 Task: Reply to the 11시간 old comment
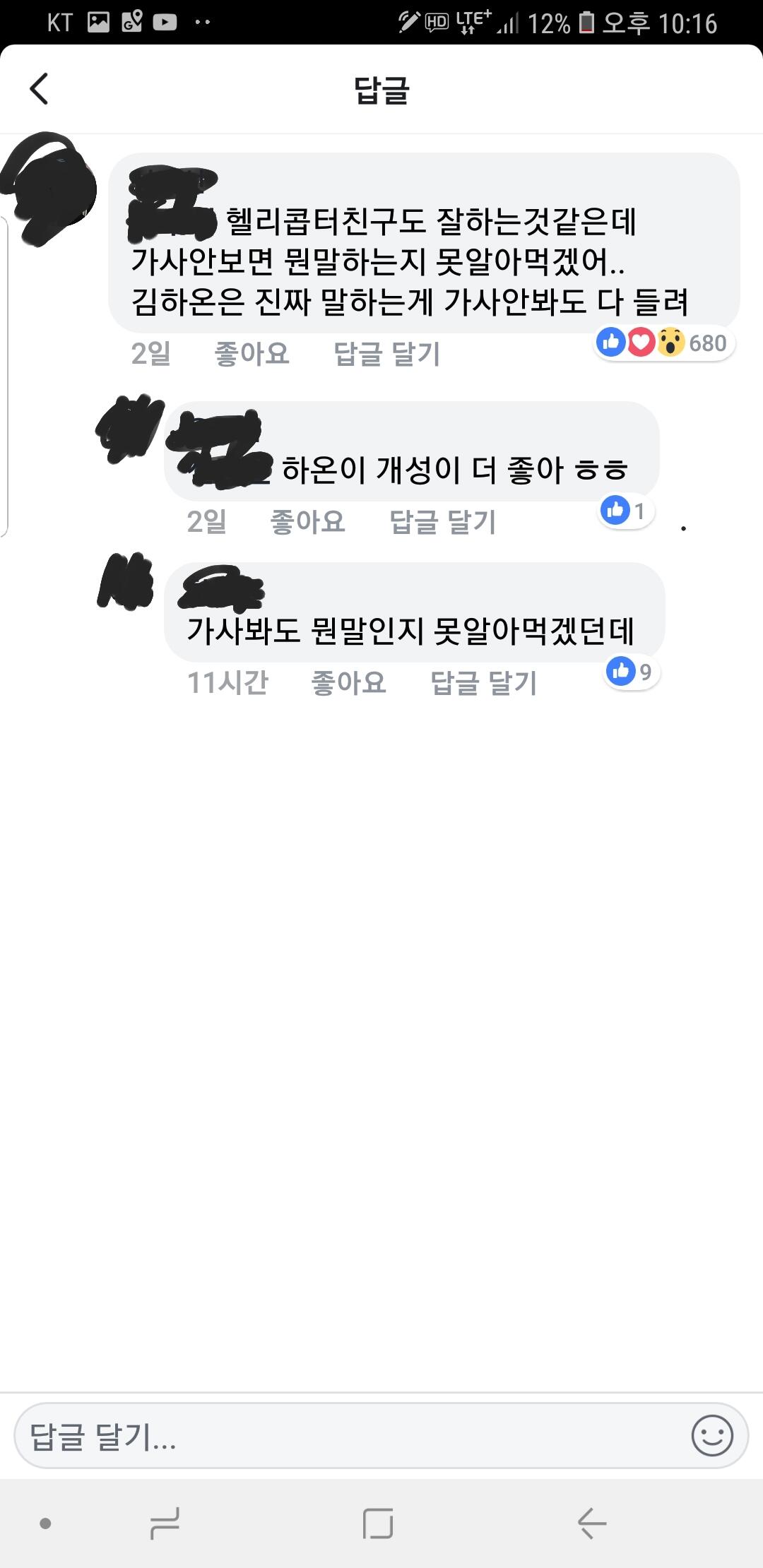coord(484,683)
